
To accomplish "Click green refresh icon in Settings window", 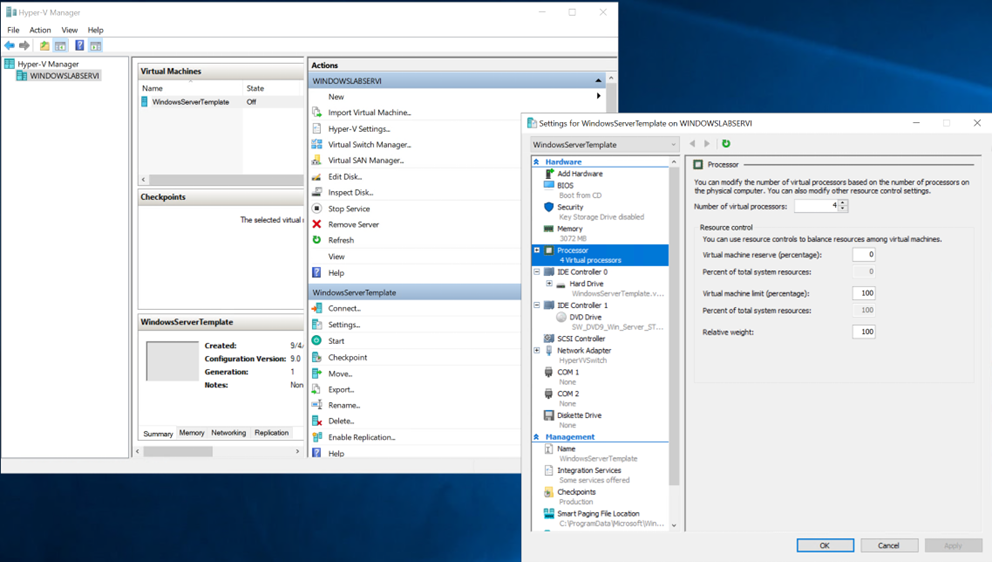I will coord(726,144).
